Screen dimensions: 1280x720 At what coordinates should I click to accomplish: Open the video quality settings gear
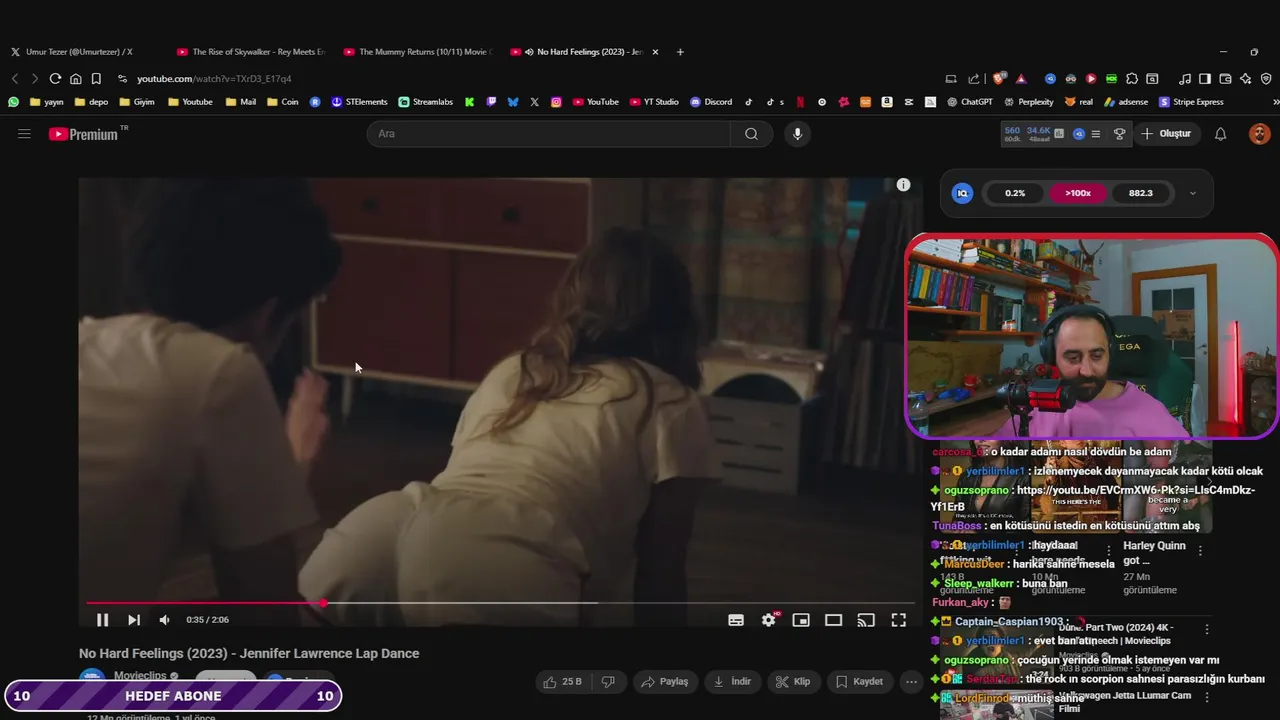tap(768, 620)
